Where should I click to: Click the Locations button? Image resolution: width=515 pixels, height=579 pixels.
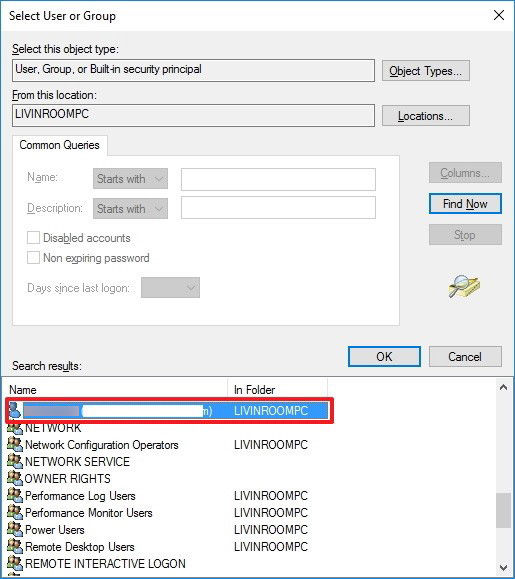point(426,116)
